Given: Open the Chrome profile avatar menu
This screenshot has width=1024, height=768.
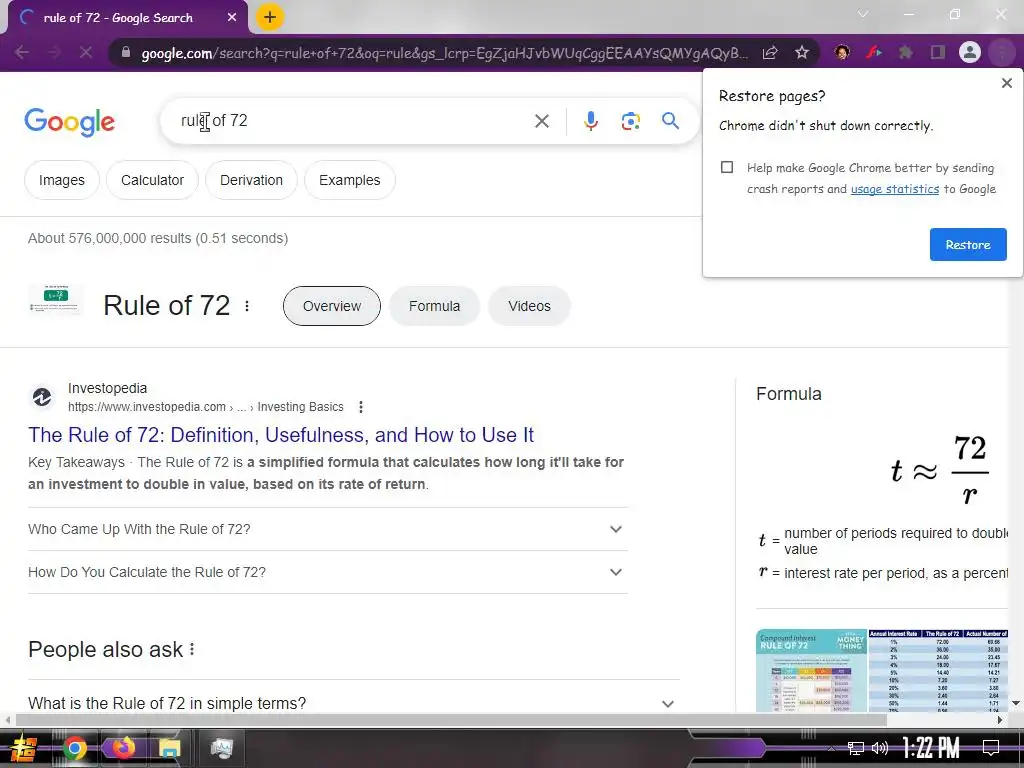Looking at the screenshot, I should coord(970,52).
